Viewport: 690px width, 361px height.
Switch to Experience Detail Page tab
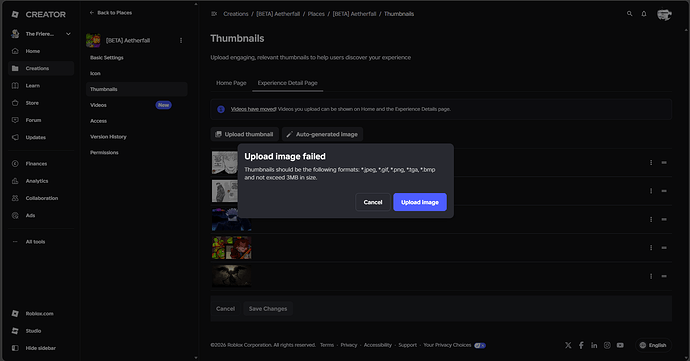click(287, 83)
